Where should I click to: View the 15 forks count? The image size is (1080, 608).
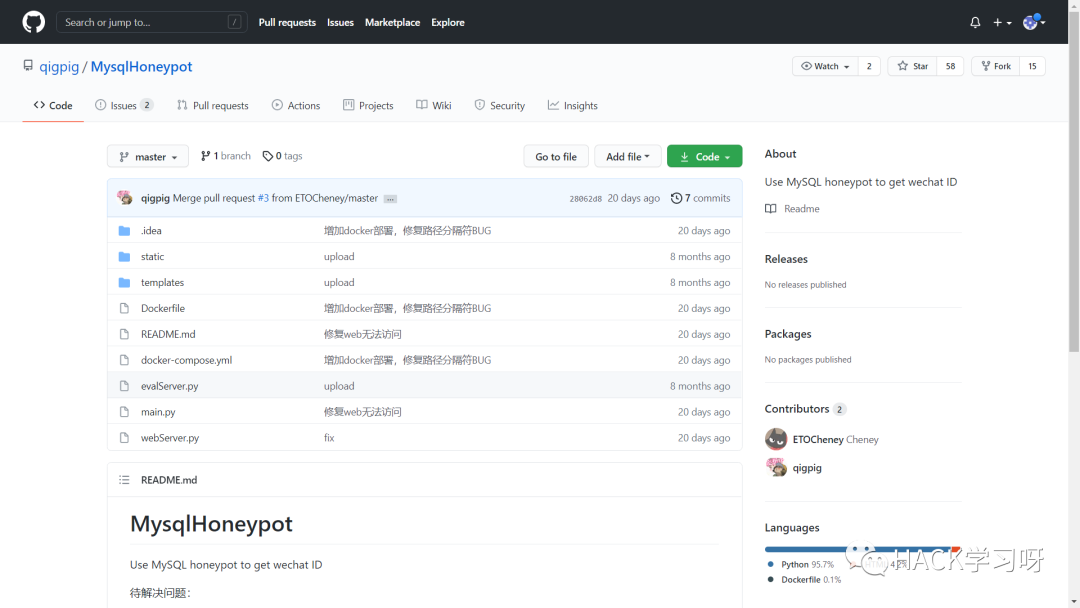1032,66
